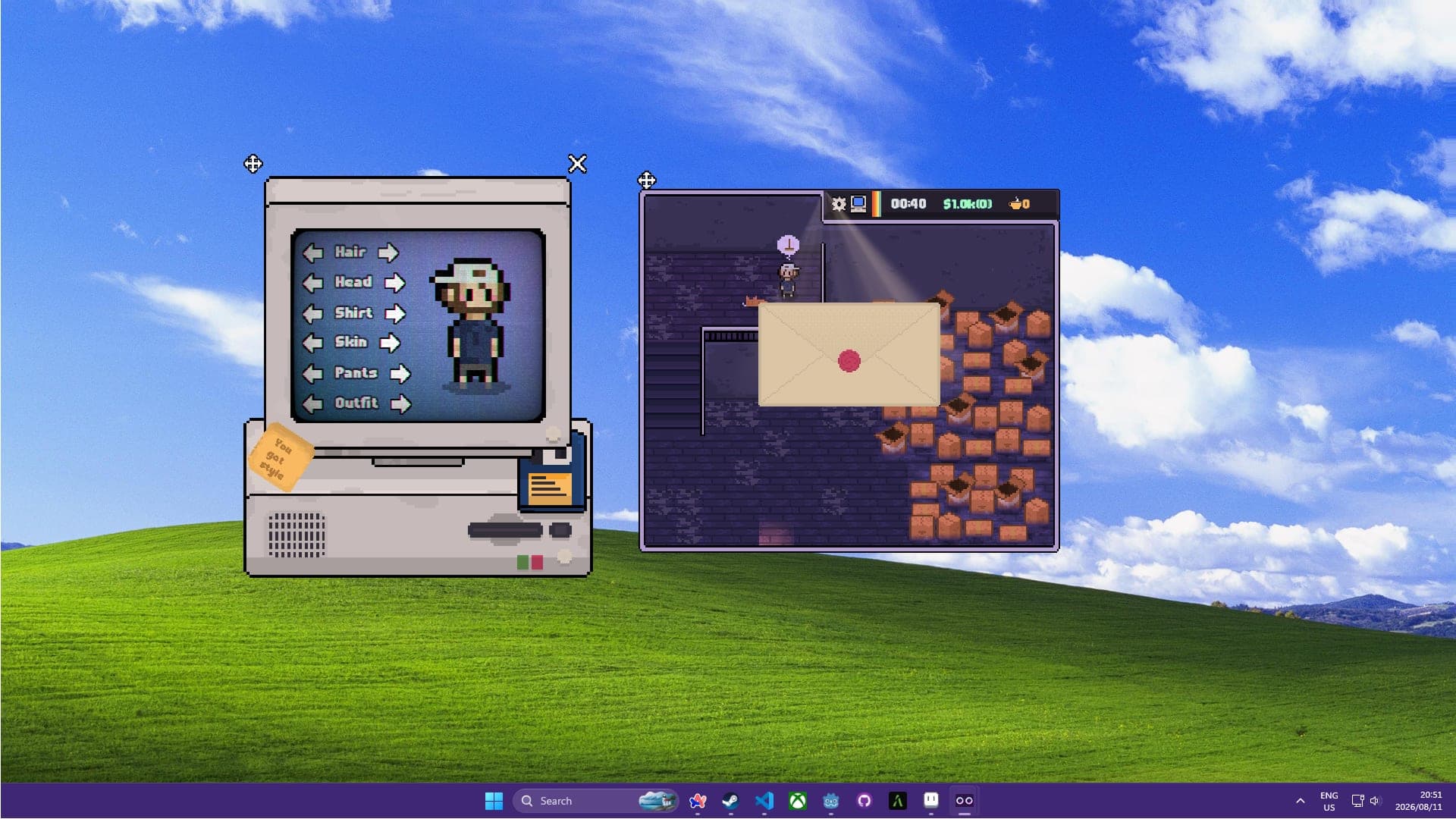Click the player character in the game room

[789, 280]
